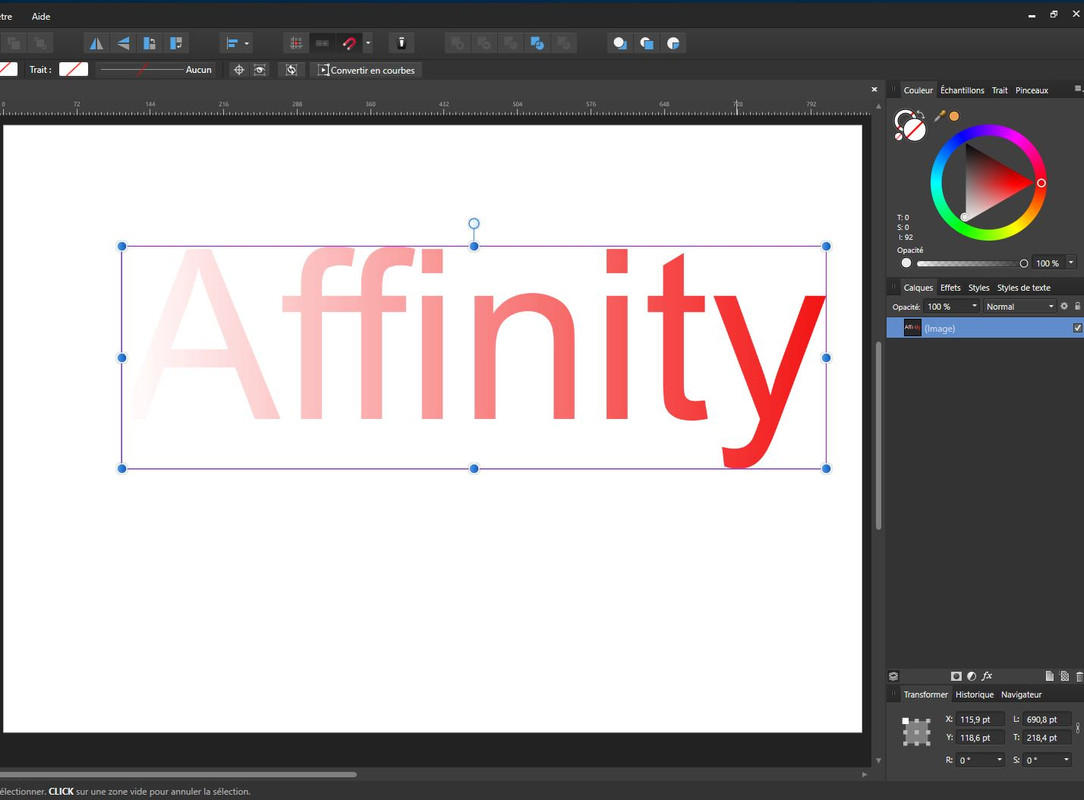Add a new layer icon
This screenshot has width=1084, height=800.
[x=1049, y=676]
